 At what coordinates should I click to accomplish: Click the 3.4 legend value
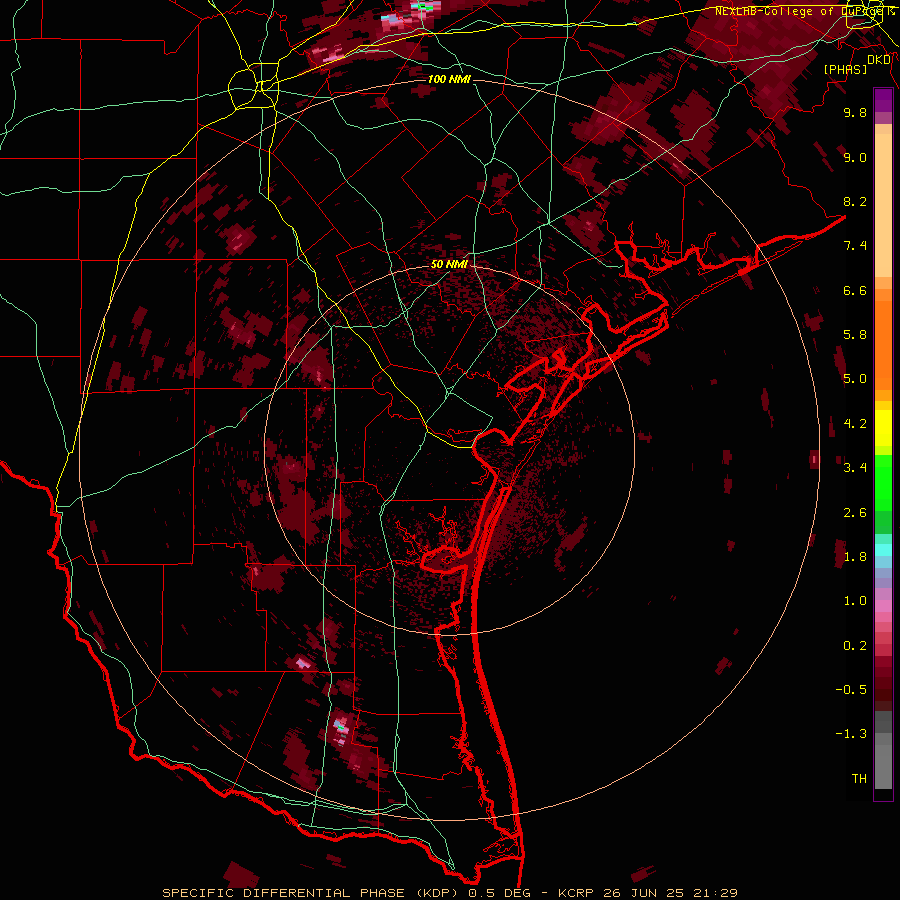(855, 468)
